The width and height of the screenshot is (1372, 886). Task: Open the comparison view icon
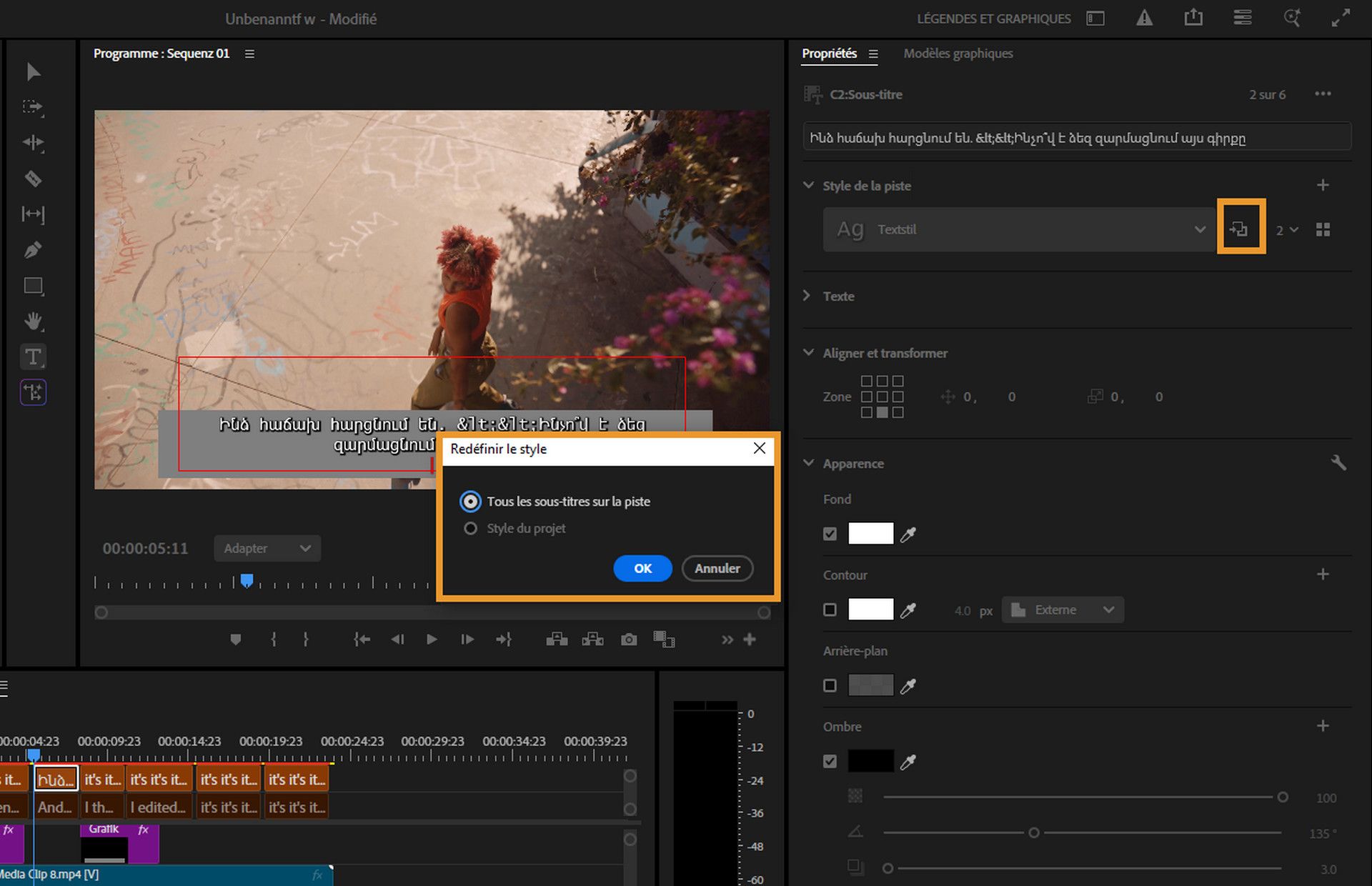click(665, 639)
